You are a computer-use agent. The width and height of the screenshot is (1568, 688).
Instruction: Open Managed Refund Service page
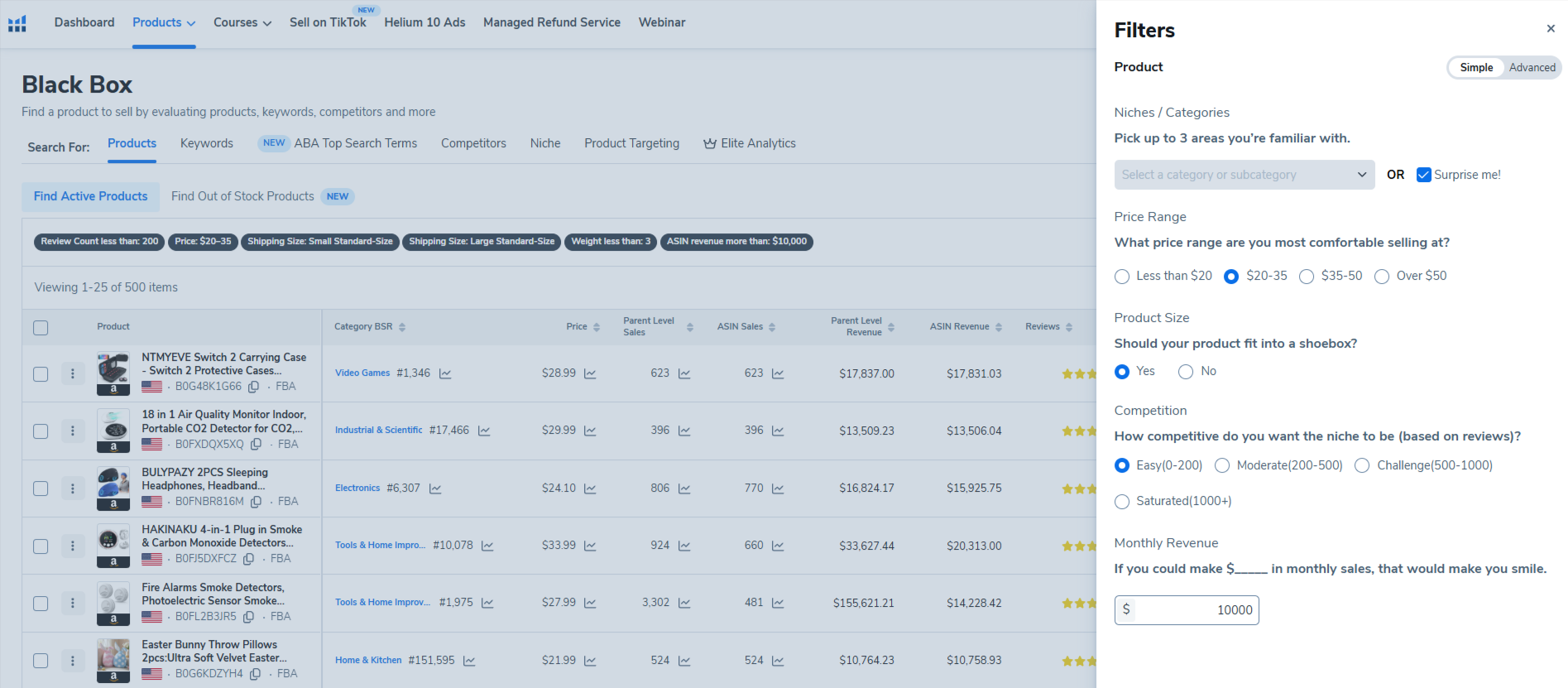pos(552,22)
